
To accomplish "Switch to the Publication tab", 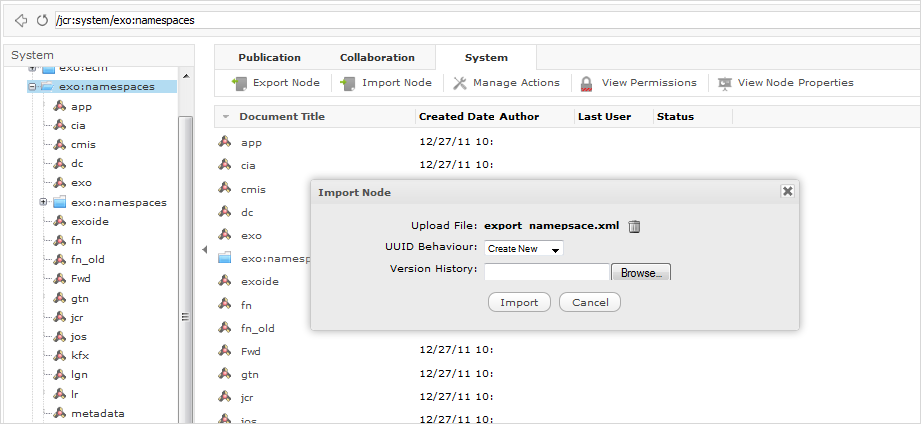I will click(x=269, y=58).
